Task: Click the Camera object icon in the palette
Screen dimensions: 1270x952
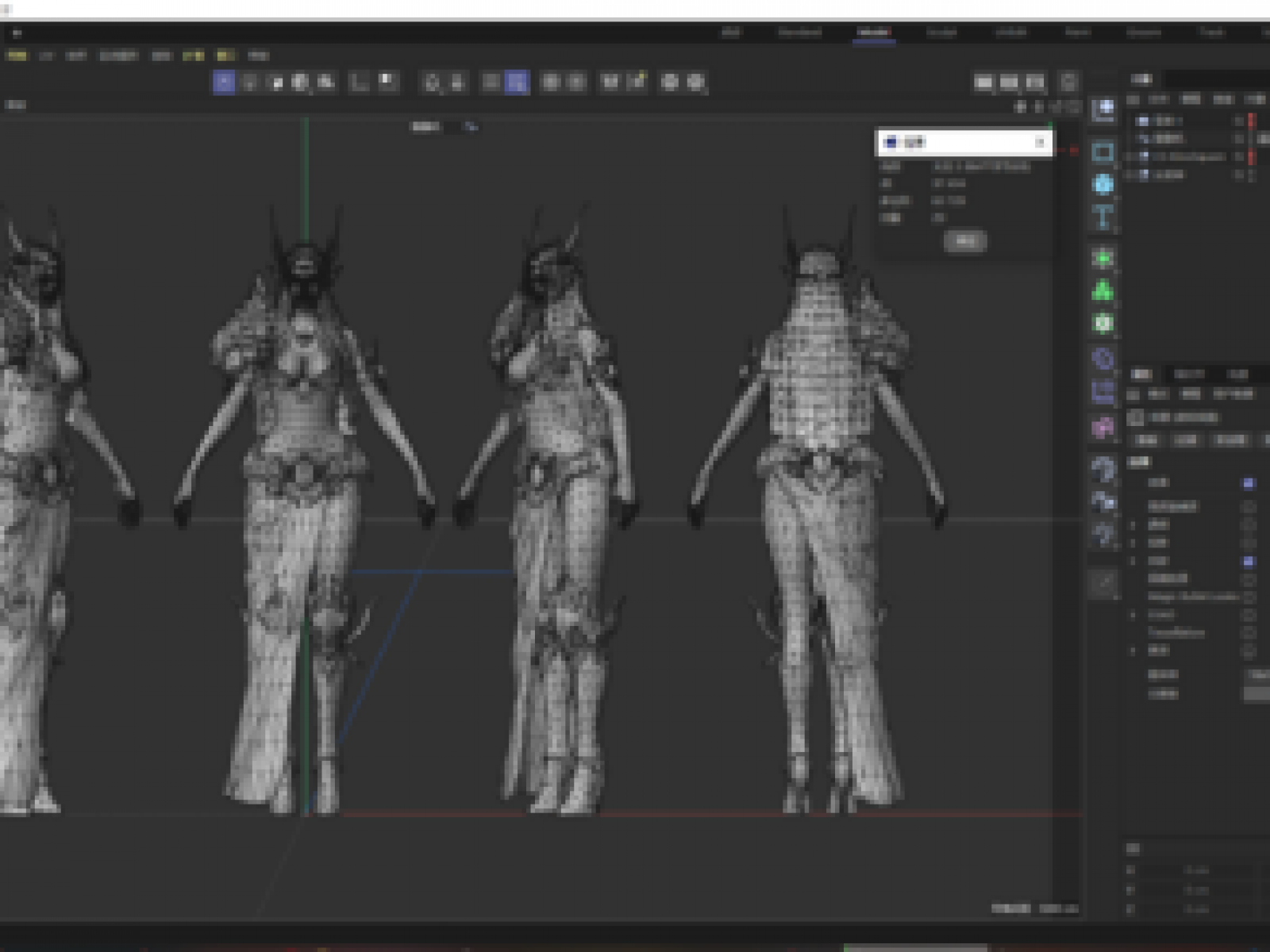Action: [x=1103, y=501]
